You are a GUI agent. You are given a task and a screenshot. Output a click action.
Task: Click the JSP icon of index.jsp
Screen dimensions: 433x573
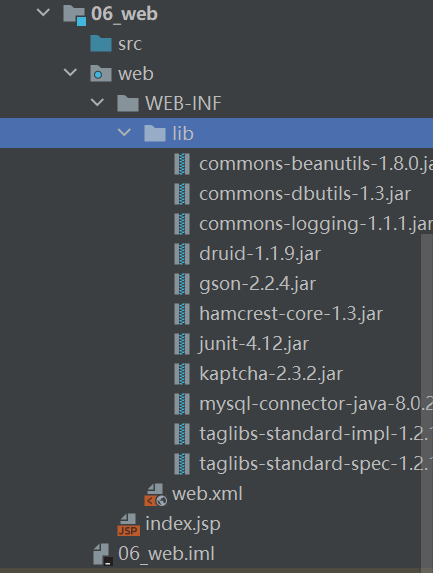[x=129, y=524]
